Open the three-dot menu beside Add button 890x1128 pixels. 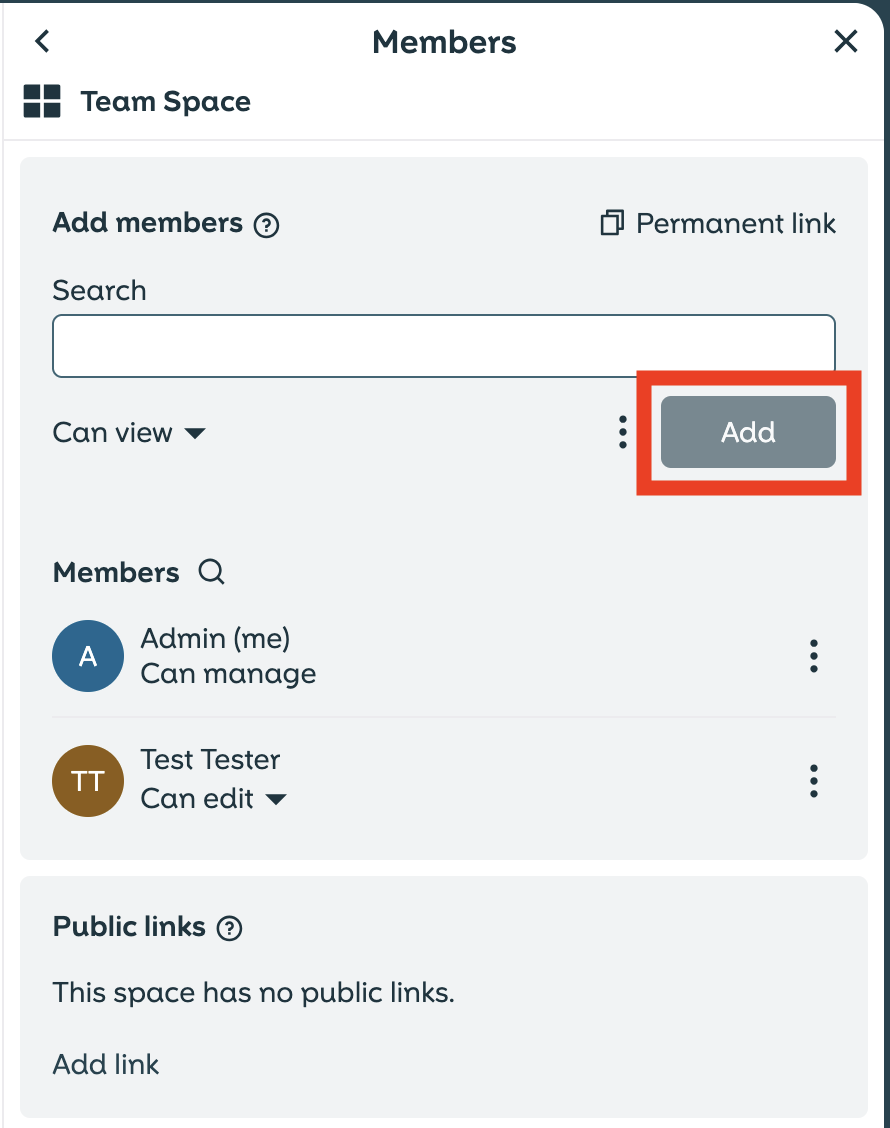pyautogui.click(x=622, y=432)
